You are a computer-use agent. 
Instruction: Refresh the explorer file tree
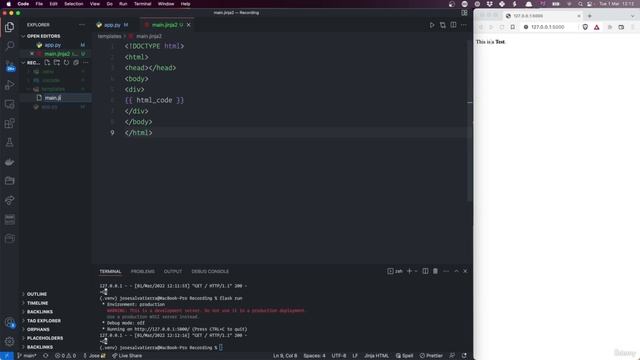(66, 62)
